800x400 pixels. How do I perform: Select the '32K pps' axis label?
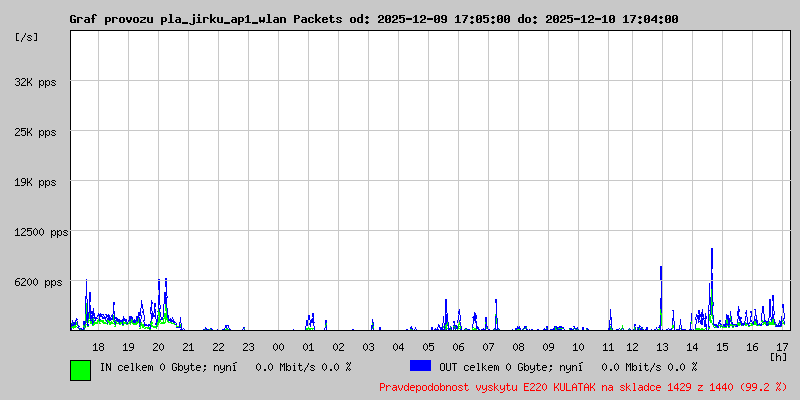(35, 82)
